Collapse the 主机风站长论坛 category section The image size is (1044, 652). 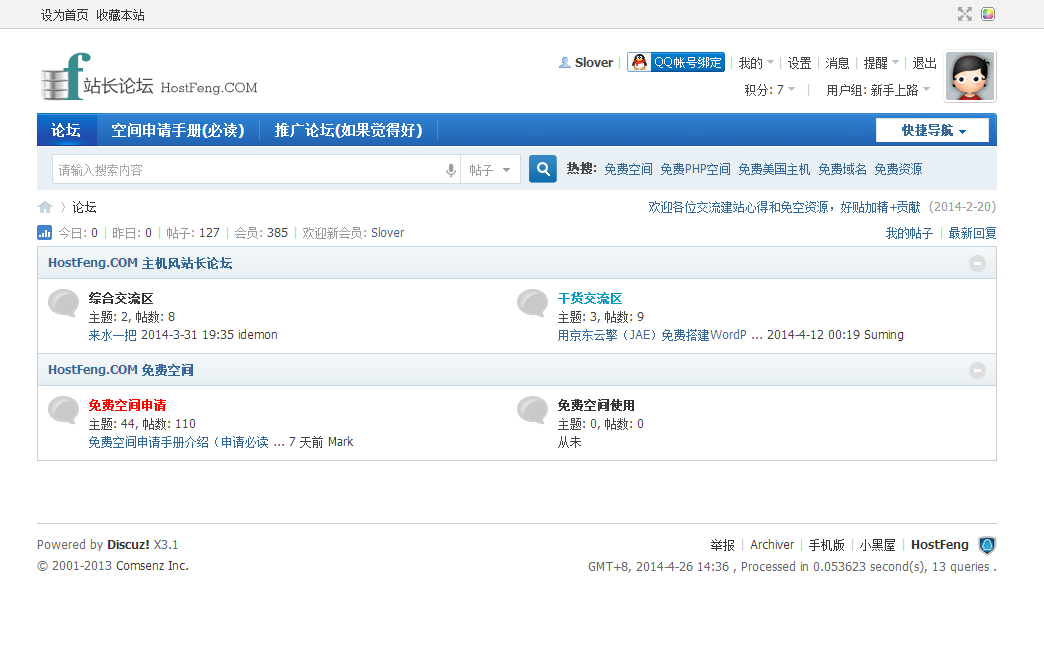[977, 264]
